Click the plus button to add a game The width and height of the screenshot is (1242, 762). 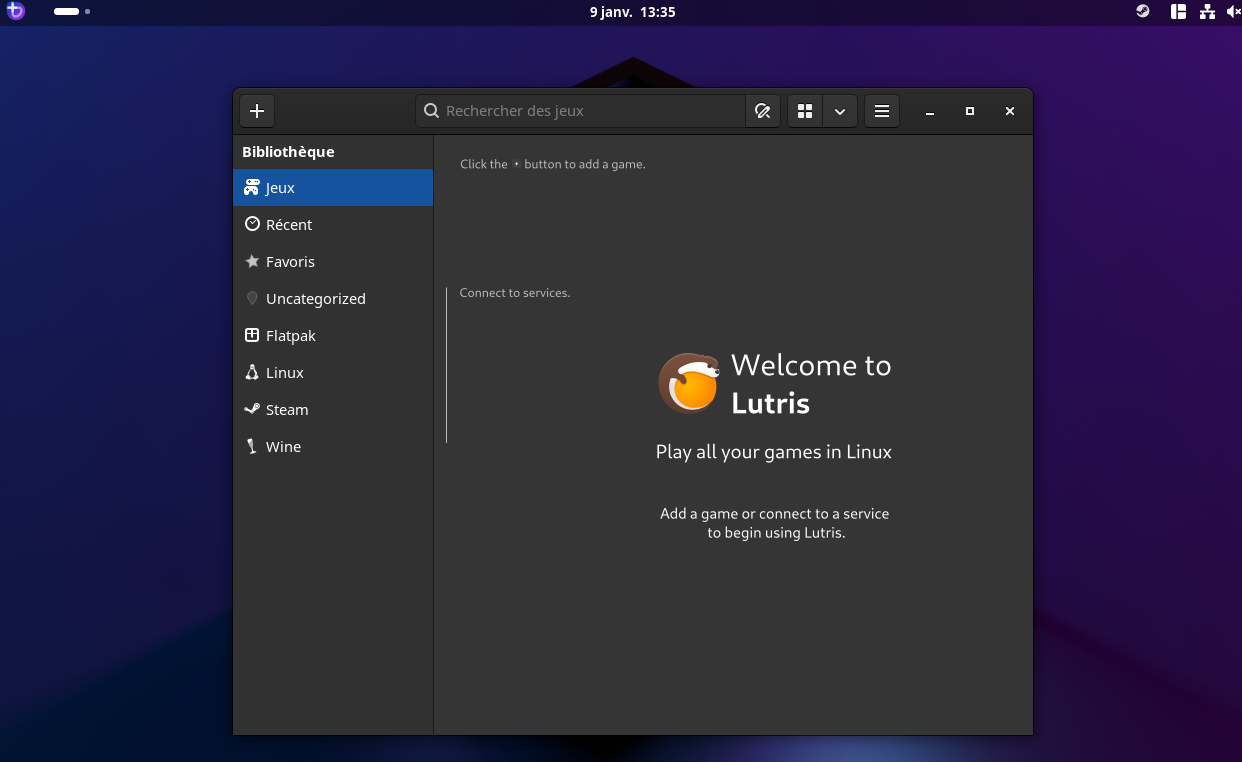point(257,111)
